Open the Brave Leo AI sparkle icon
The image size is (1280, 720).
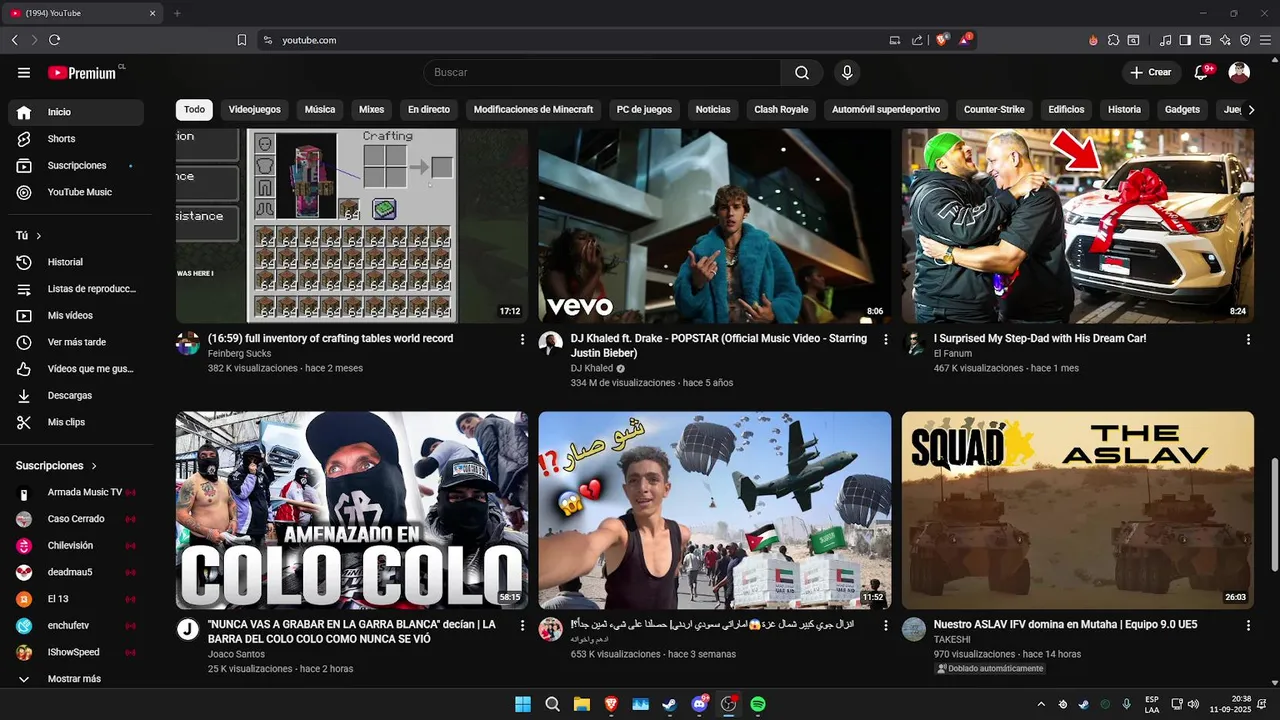(1225, 40)
